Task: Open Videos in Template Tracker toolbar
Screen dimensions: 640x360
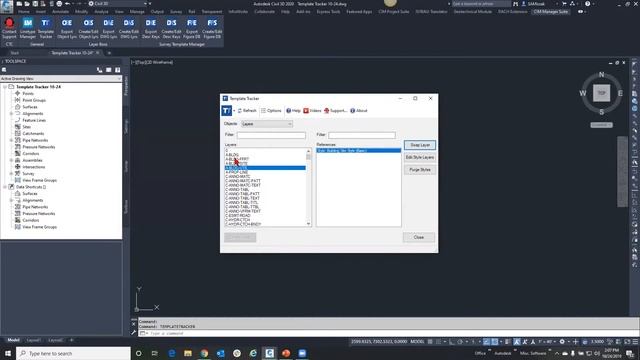Action: click(x=312, y=111)
